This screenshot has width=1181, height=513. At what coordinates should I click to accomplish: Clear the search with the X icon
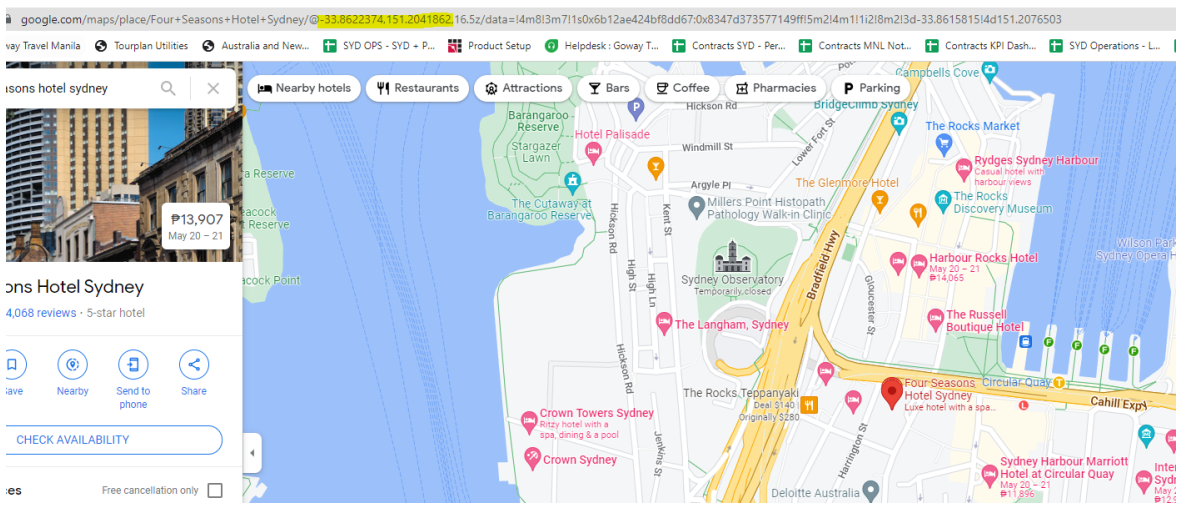click(213, 89)
